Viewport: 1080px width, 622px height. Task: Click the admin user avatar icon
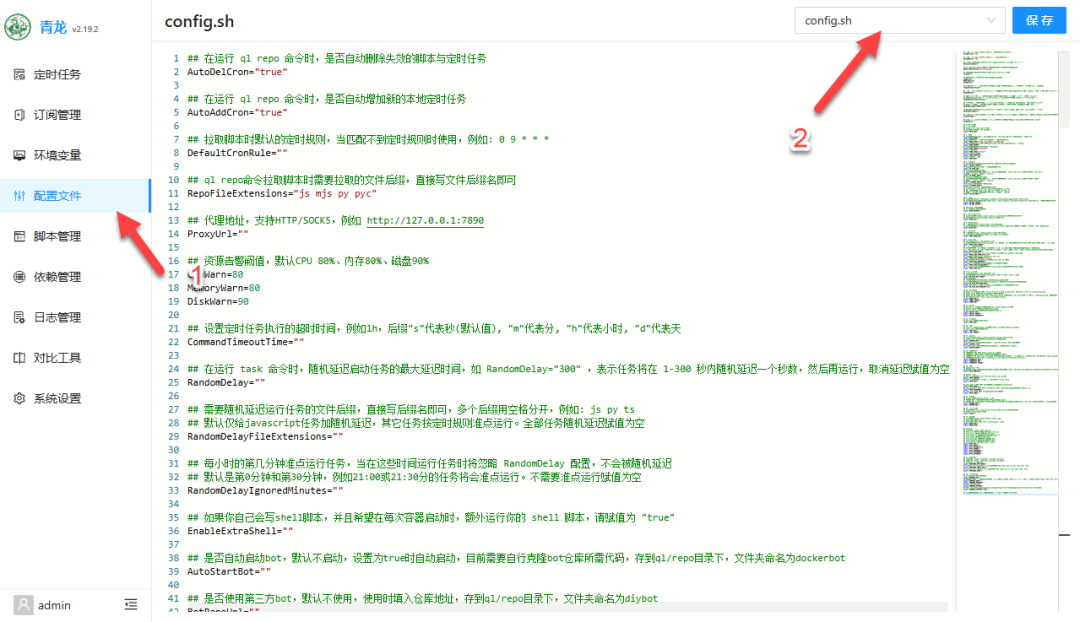[23, 605]
